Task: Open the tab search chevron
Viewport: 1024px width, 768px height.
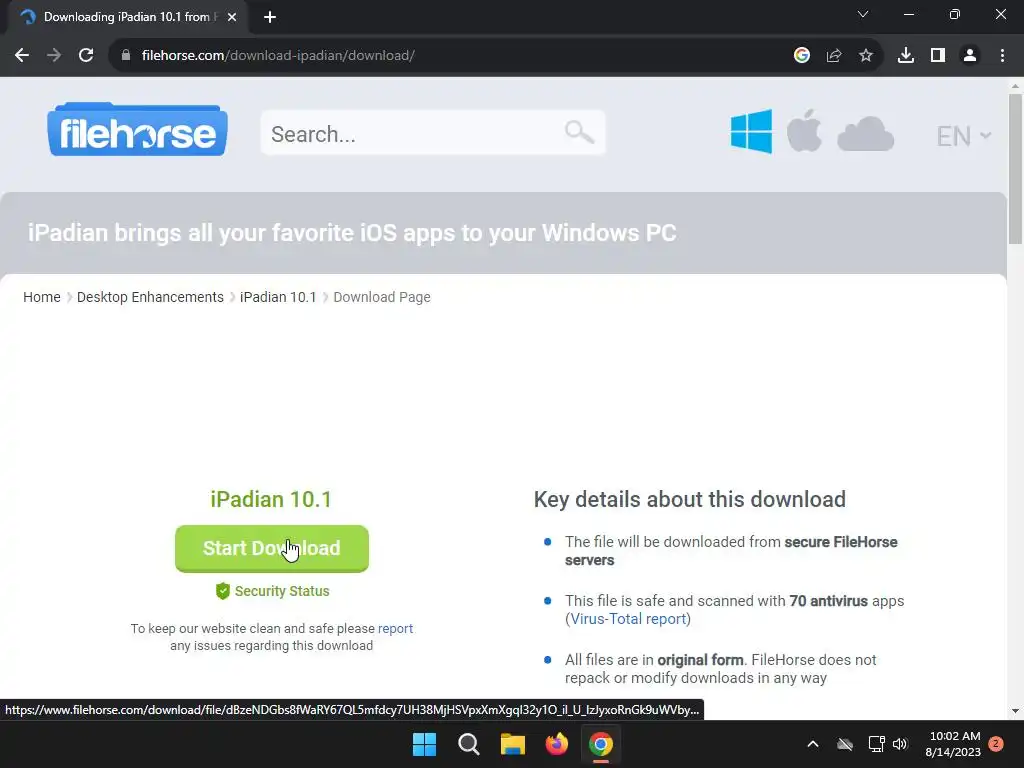Action: point(863,14)
